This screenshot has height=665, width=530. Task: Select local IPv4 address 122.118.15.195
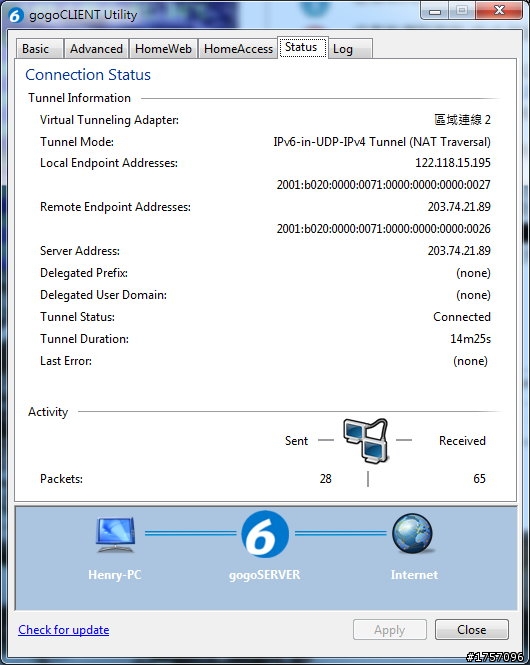[452, 163]
